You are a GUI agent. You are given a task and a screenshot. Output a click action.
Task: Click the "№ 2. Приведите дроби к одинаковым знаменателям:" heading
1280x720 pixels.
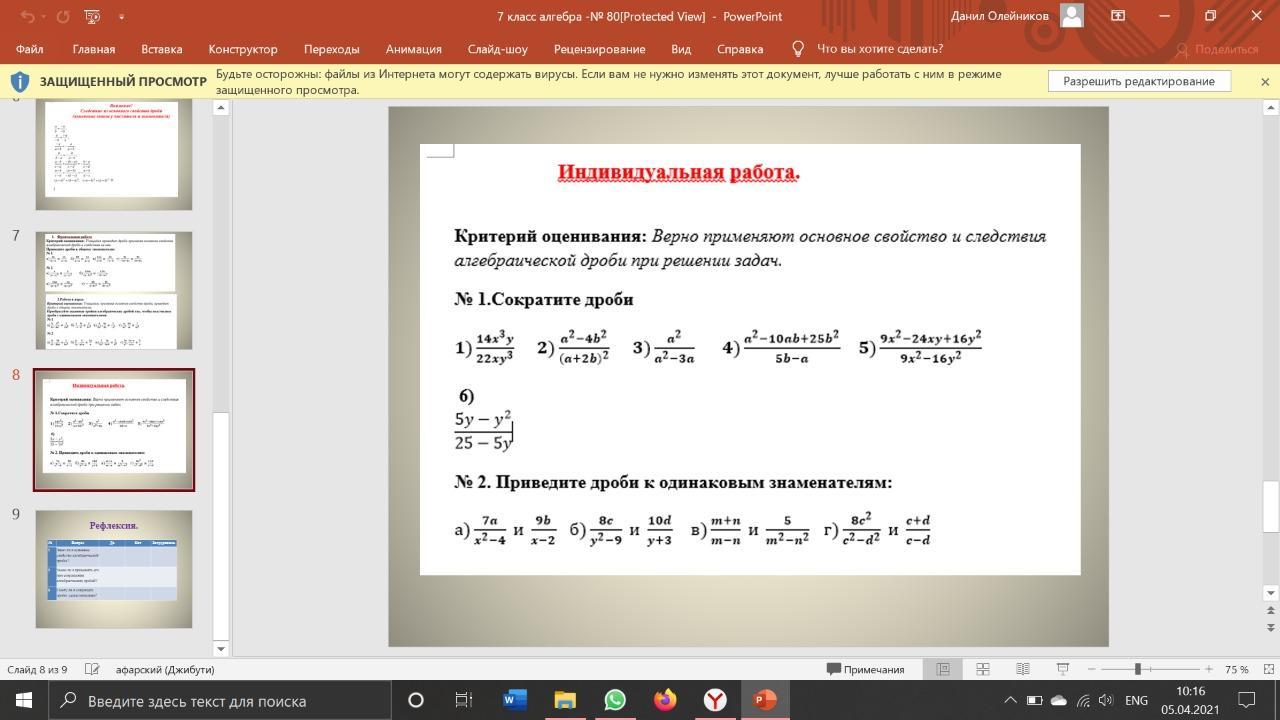point(673,482)
